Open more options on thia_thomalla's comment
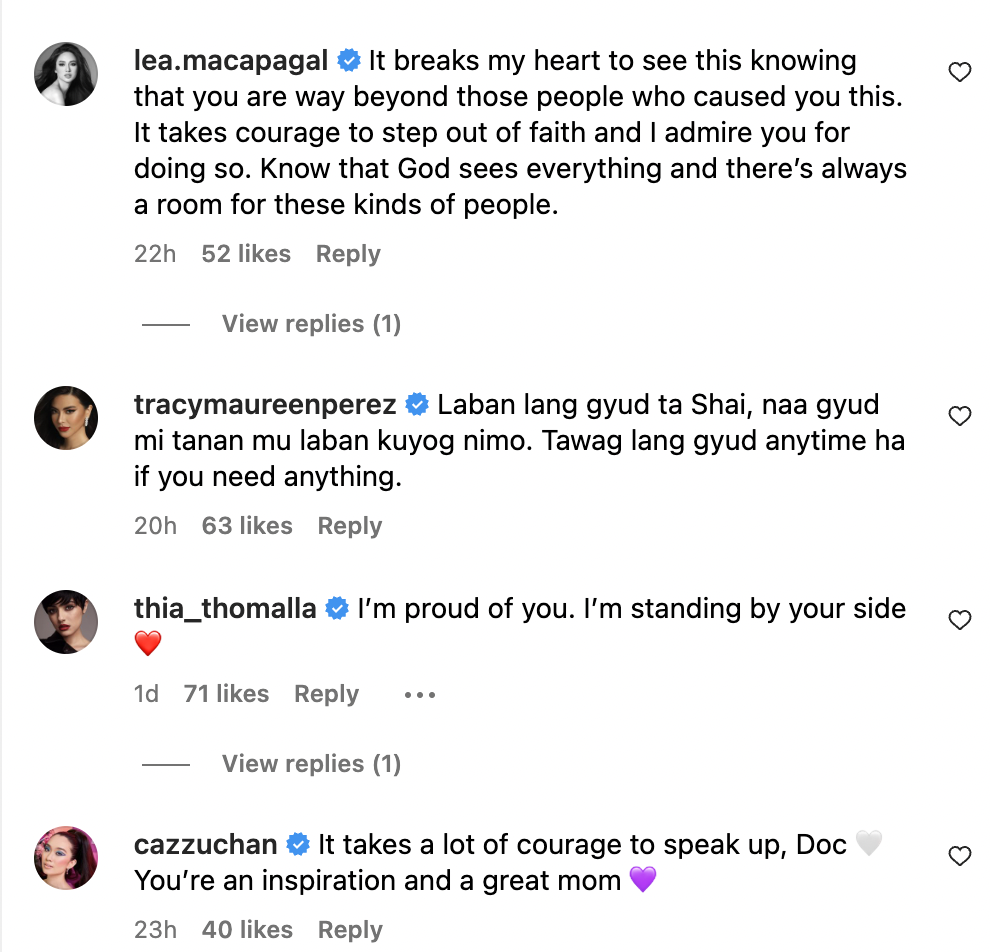This screenshot has height=952, width=990. [x=420, y=695]
